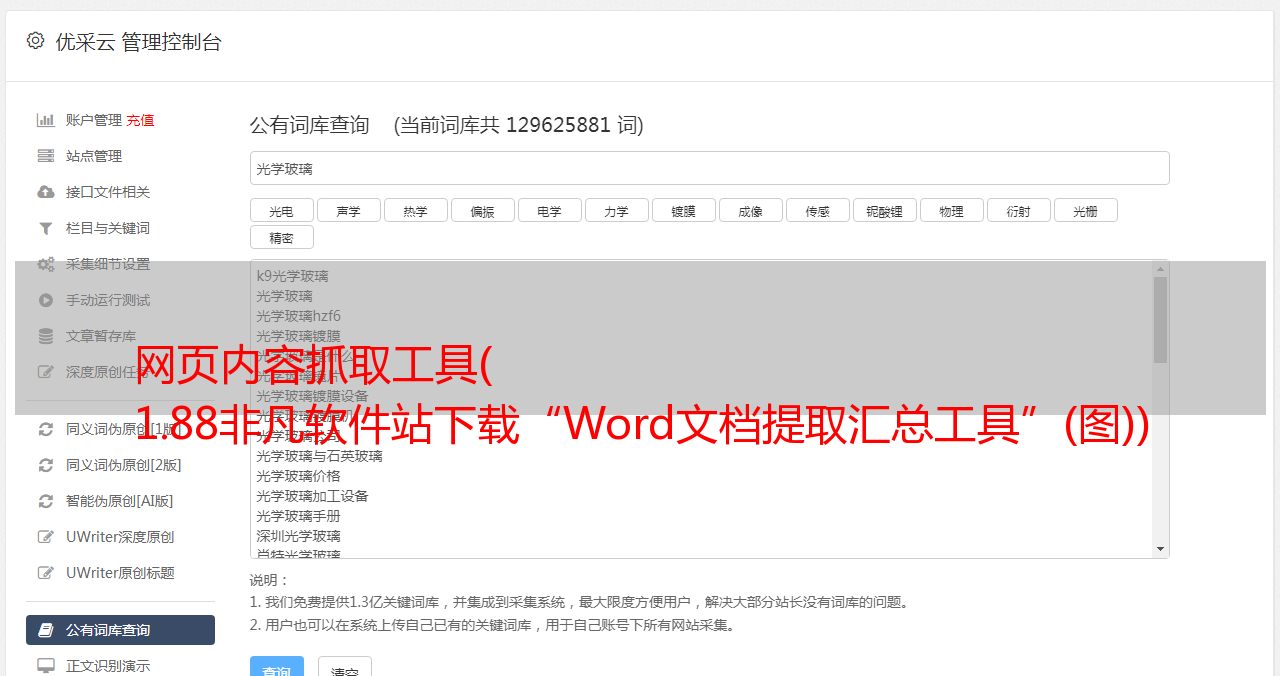Click the red 充值 recharge link

140,120
